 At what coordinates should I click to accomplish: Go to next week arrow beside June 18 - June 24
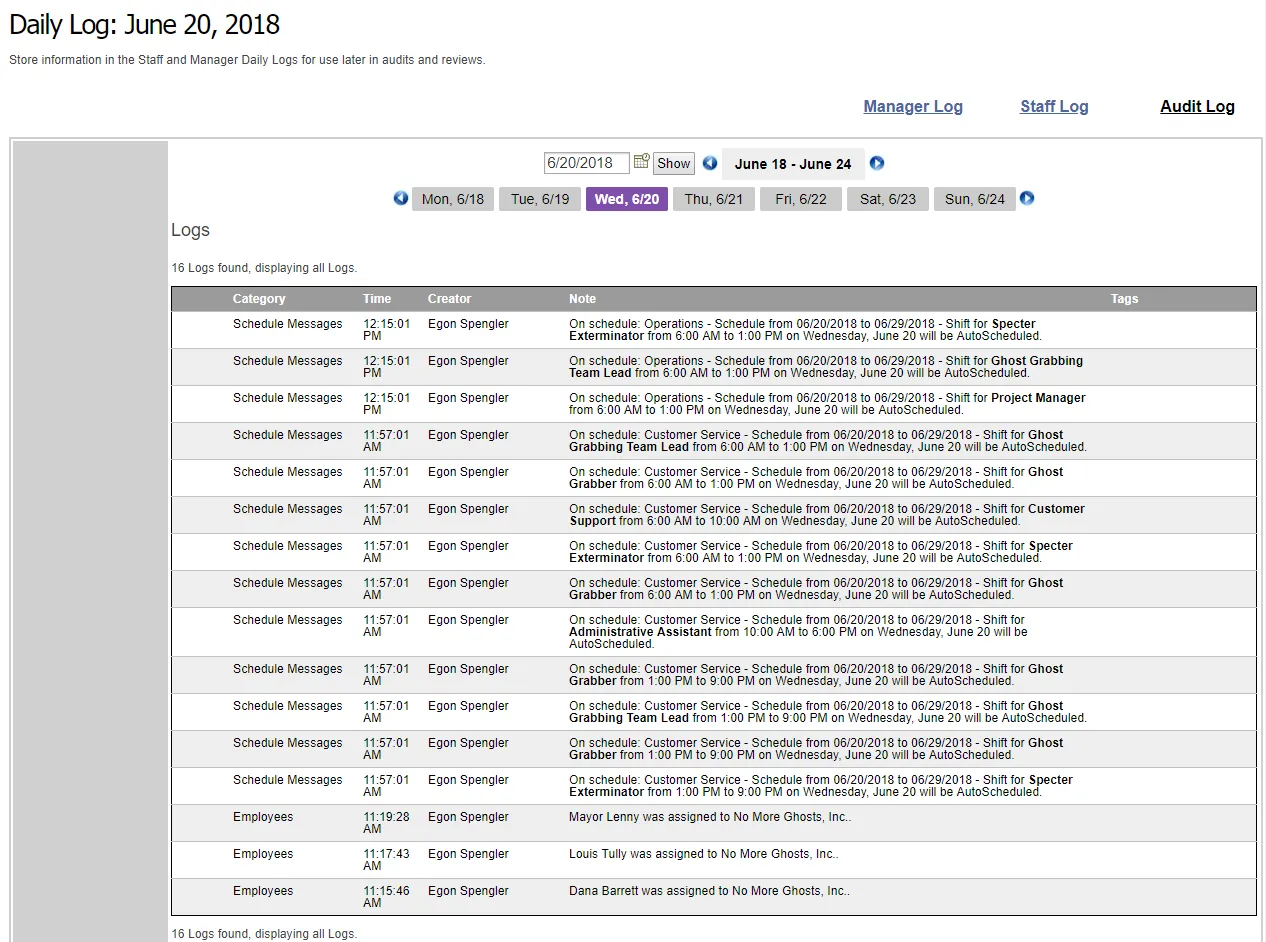[877, 163]
